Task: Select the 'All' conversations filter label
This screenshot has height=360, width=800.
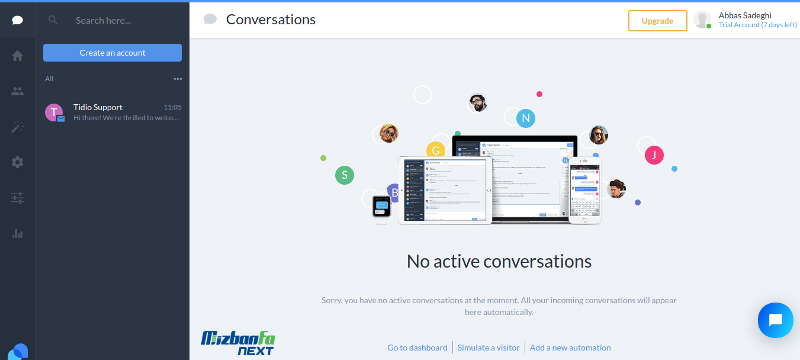Action: pos(49,79)
